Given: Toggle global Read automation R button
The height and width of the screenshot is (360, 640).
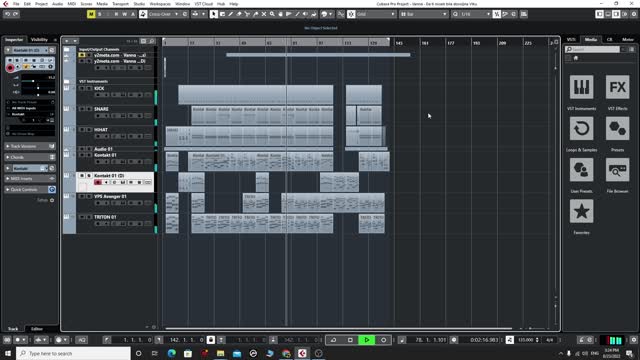Looking at the screenshot, I should [x=116, y=14].
